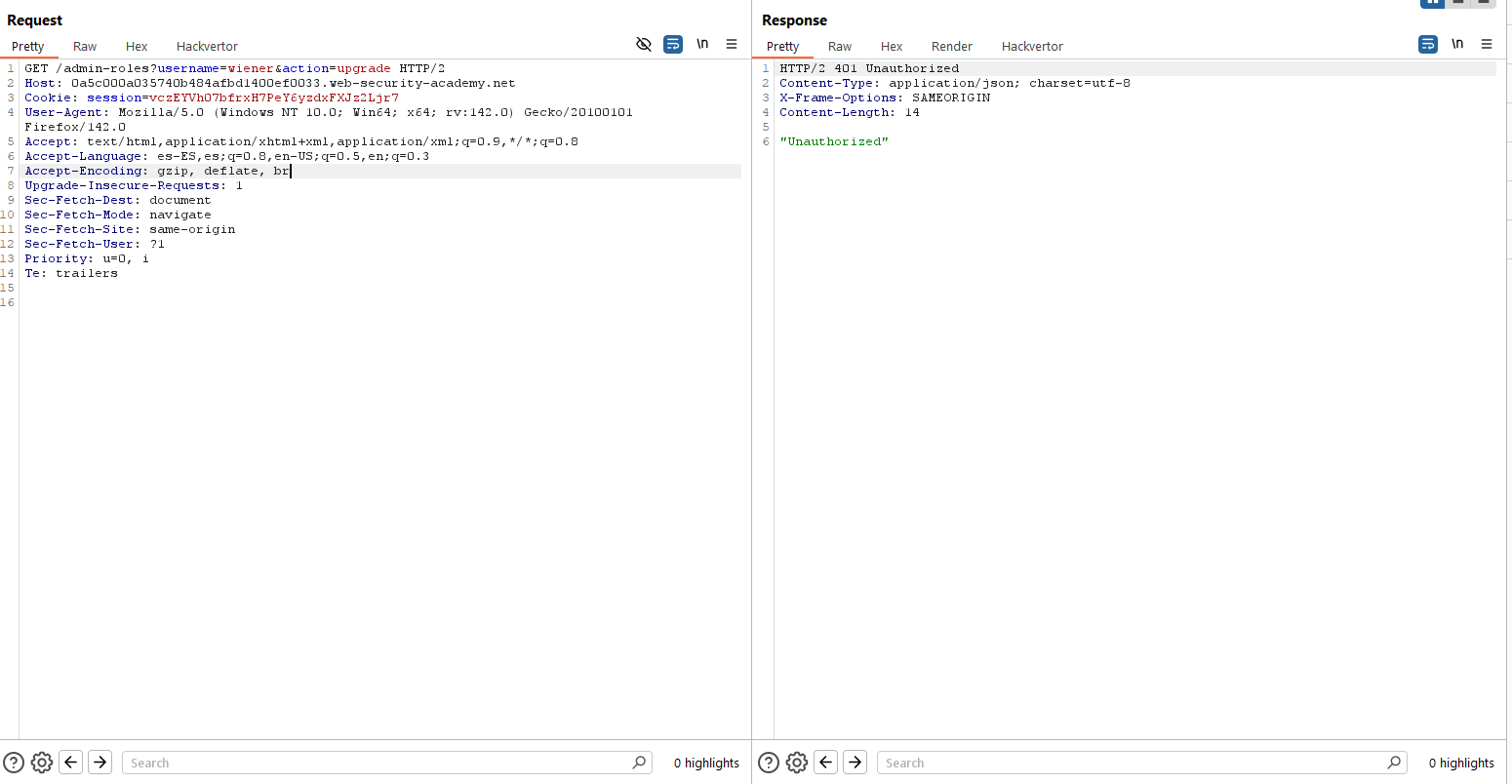Image resolution: width=1512 pixels, height=784 pixels.
Task: Go to next match in Response search
Action: pyautogui.click(x=855, y=763)
